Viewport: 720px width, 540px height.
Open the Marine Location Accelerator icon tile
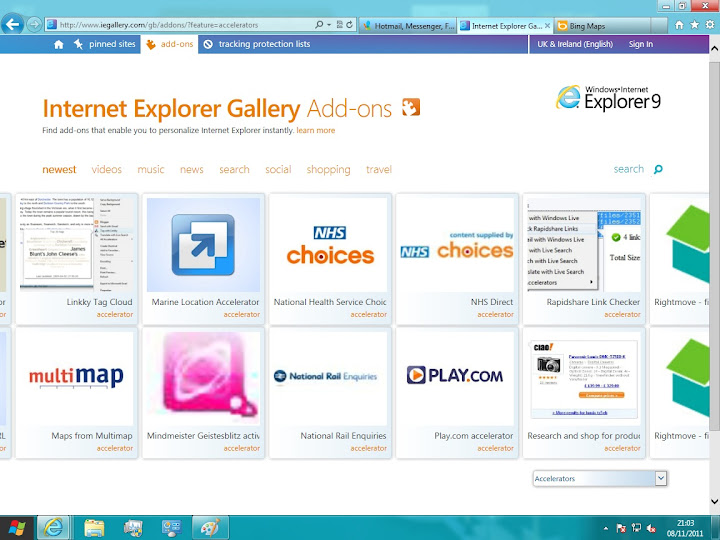click(x=203, y=245)
